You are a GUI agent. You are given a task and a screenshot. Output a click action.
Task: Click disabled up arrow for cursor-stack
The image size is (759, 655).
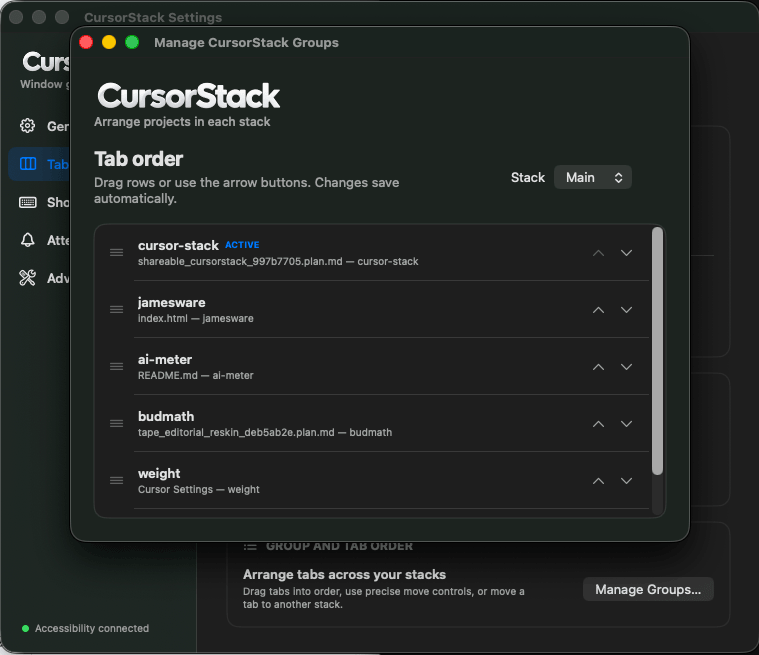[598, 253]
